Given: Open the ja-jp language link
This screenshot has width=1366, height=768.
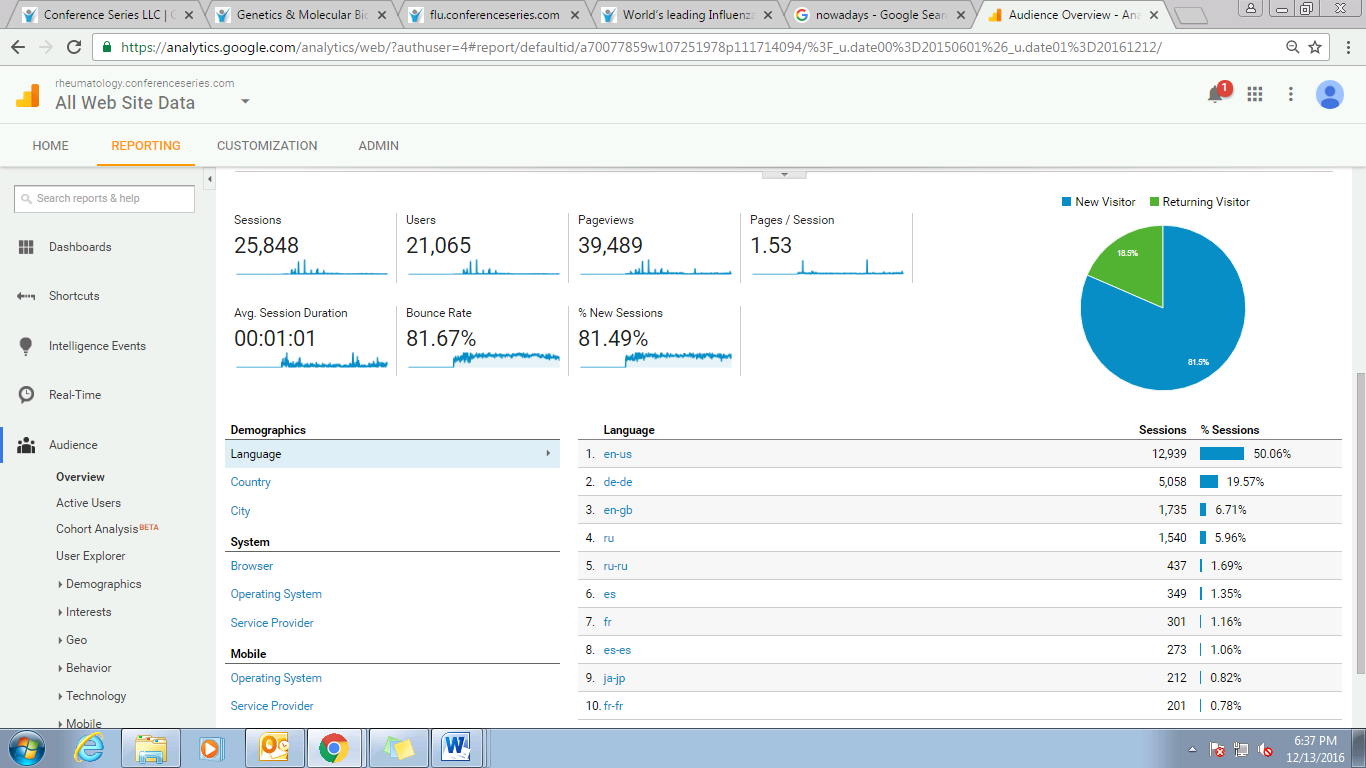Looking at the screenshot, I should [x=614, y=678].
